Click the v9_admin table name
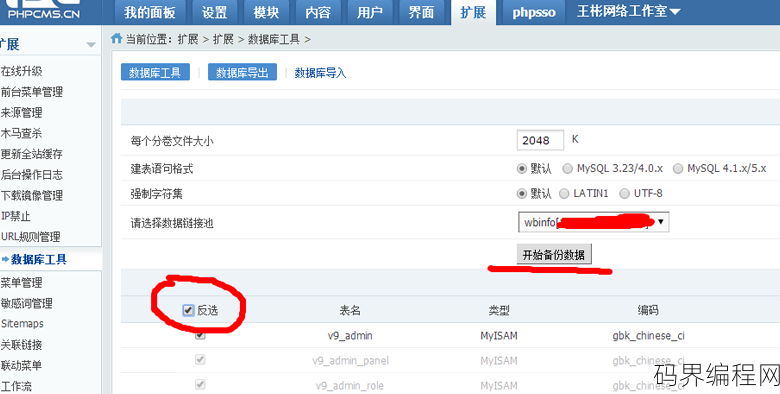This screenshot has width=780, height=394. (350, 336)
